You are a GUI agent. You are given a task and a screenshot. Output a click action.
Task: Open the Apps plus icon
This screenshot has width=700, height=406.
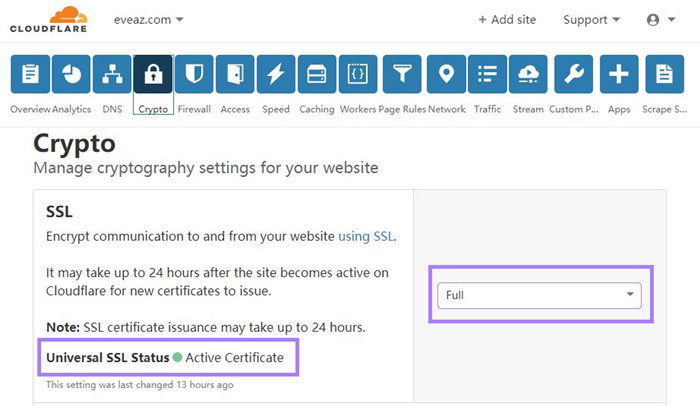[619, 74]
